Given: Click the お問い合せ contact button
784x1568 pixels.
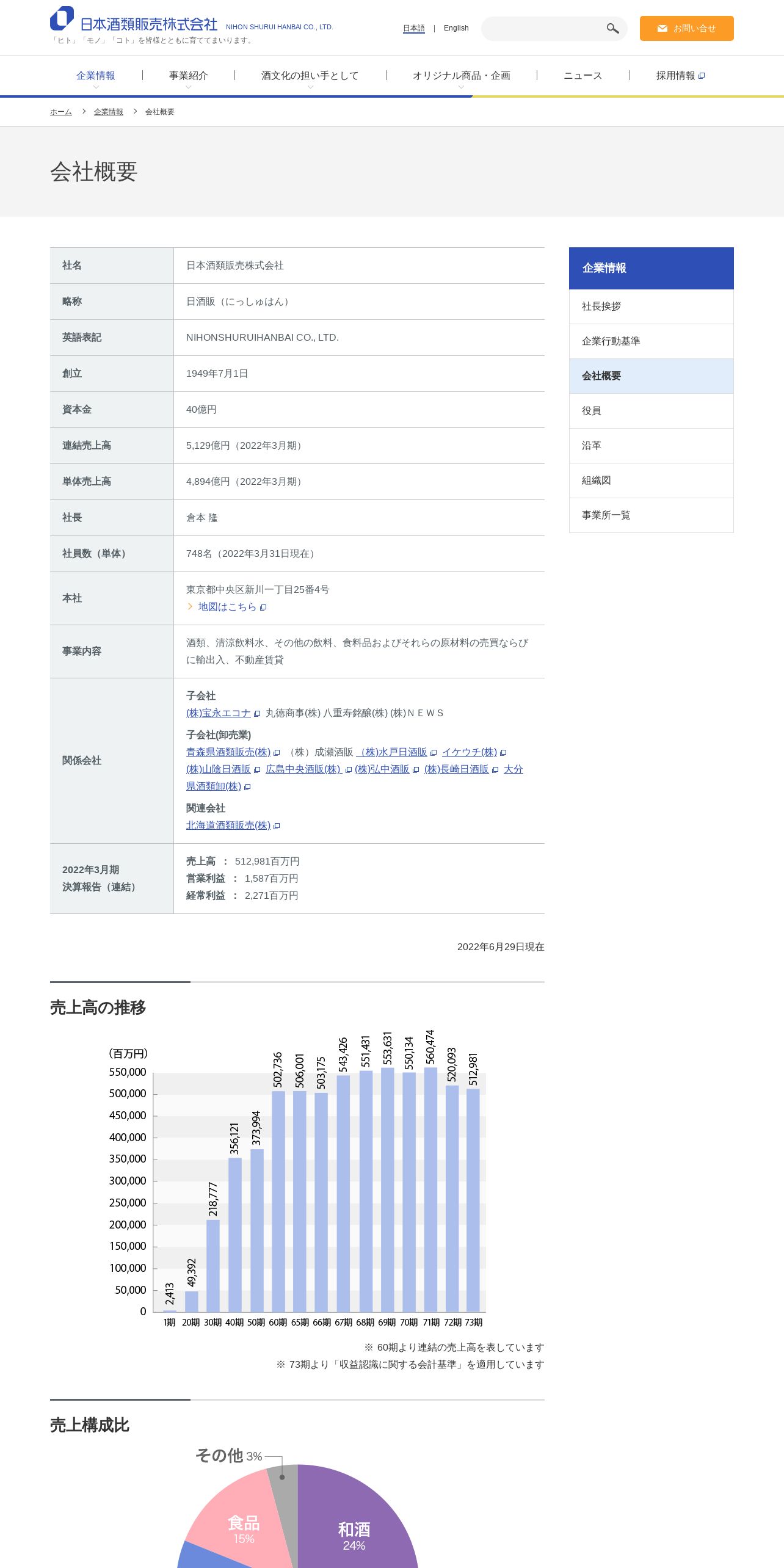Looking at the screenshot, I should pos(687,29).
